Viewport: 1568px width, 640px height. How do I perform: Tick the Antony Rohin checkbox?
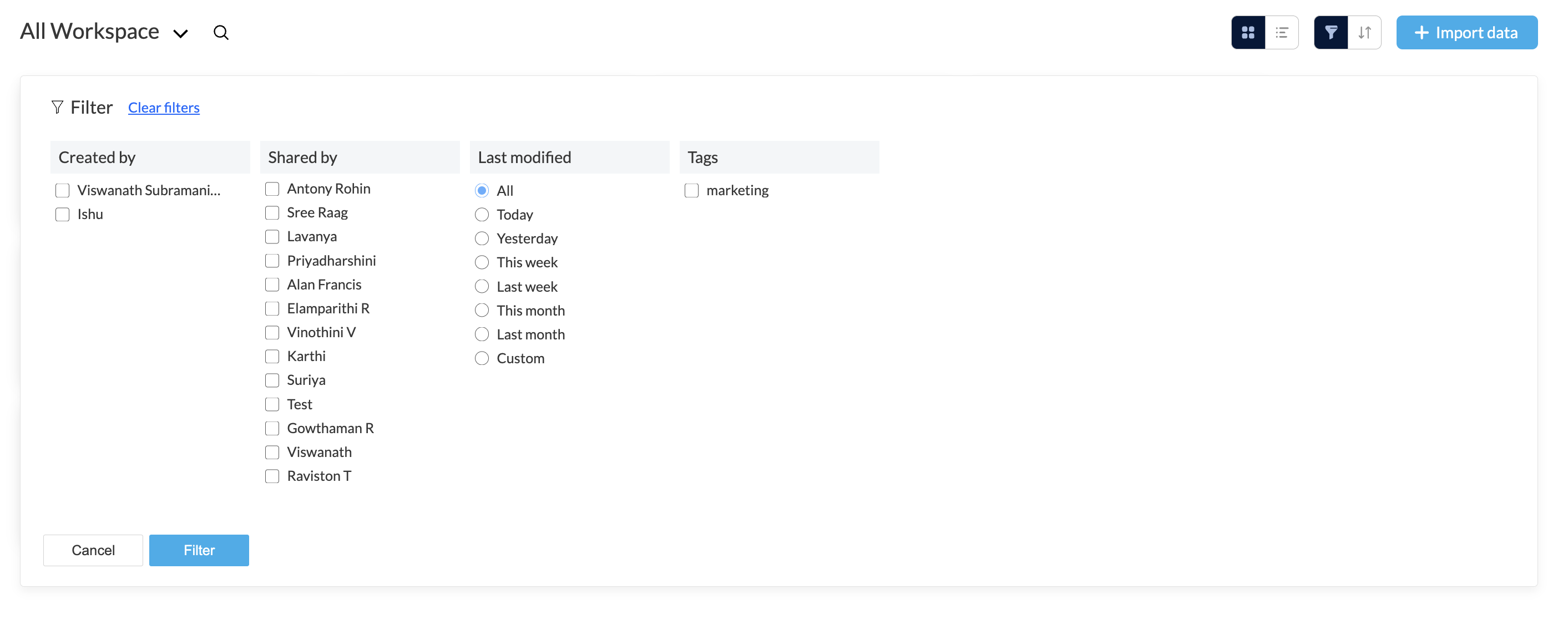pos(272,189)
